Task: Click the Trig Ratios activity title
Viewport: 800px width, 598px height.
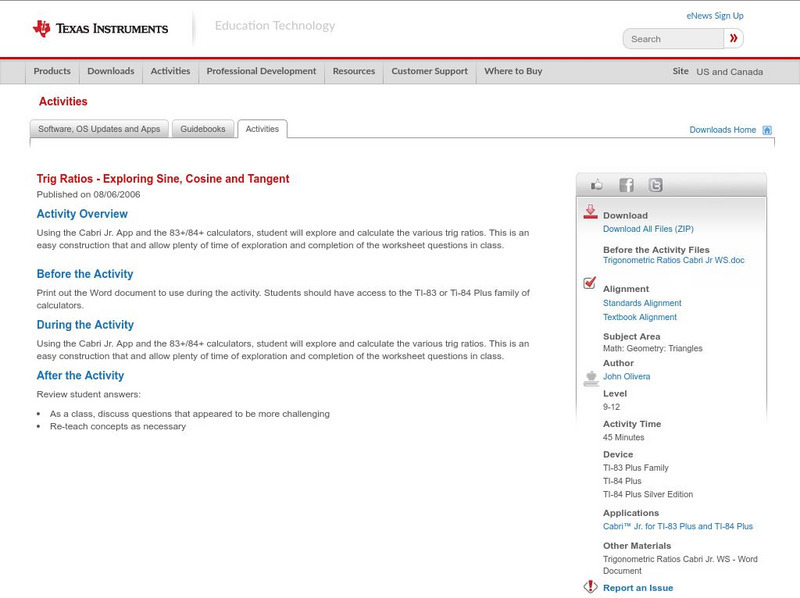Action: [x=163, y=179]
